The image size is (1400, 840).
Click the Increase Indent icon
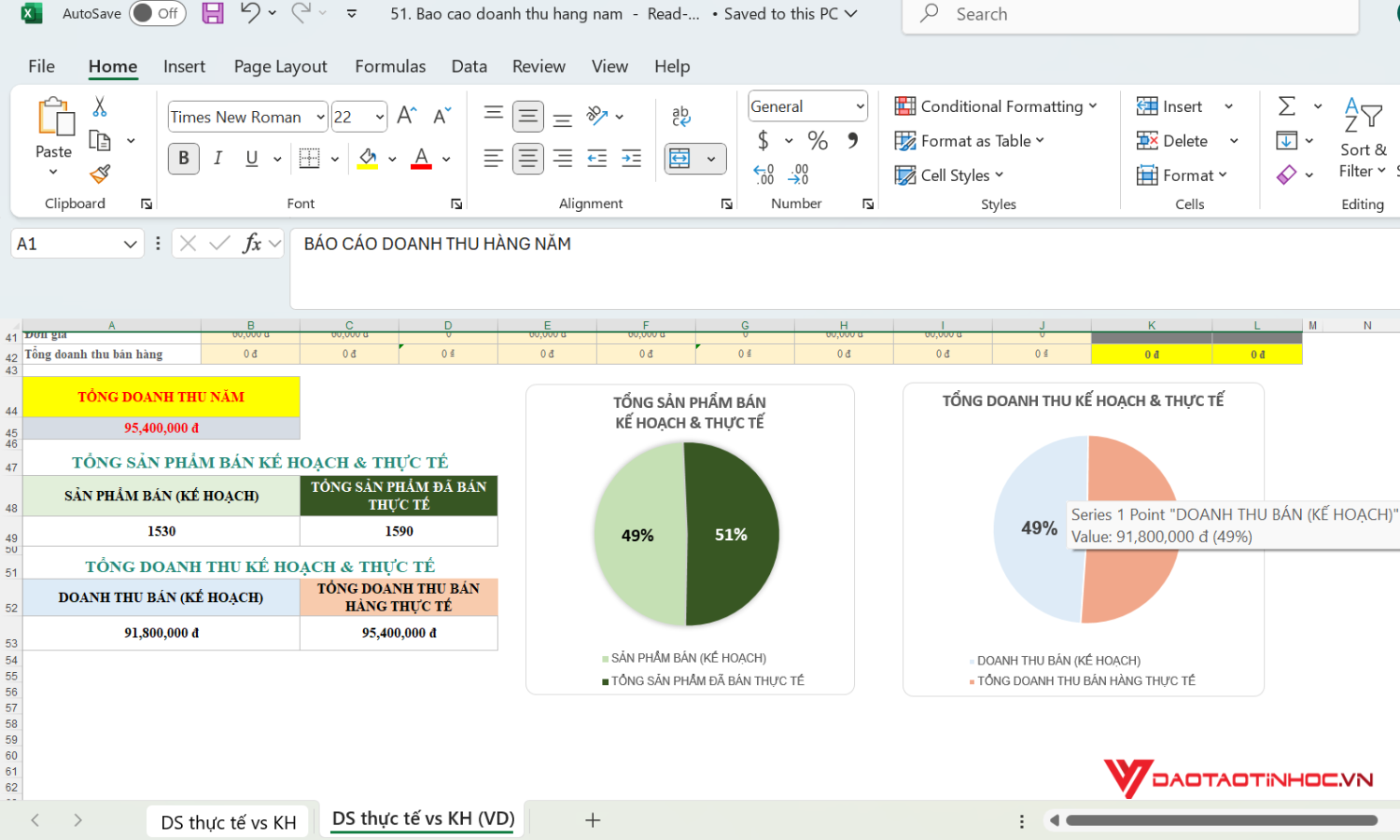pyautogui.click(x=632, y=159)
